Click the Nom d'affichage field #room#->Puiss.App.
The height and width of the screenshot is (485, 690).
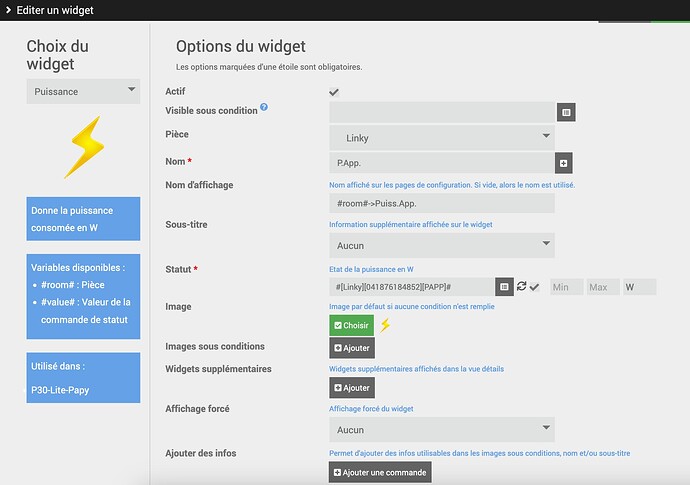(x=442, y=203)
